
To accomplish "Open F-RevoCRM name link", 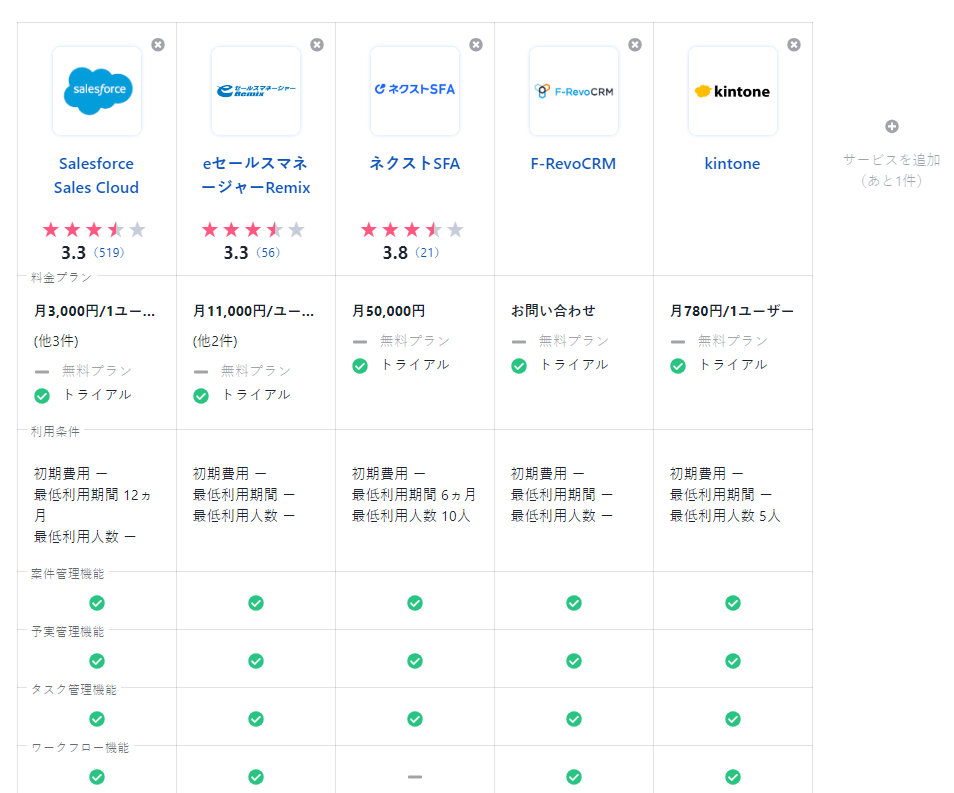I will tap(573, 164).
